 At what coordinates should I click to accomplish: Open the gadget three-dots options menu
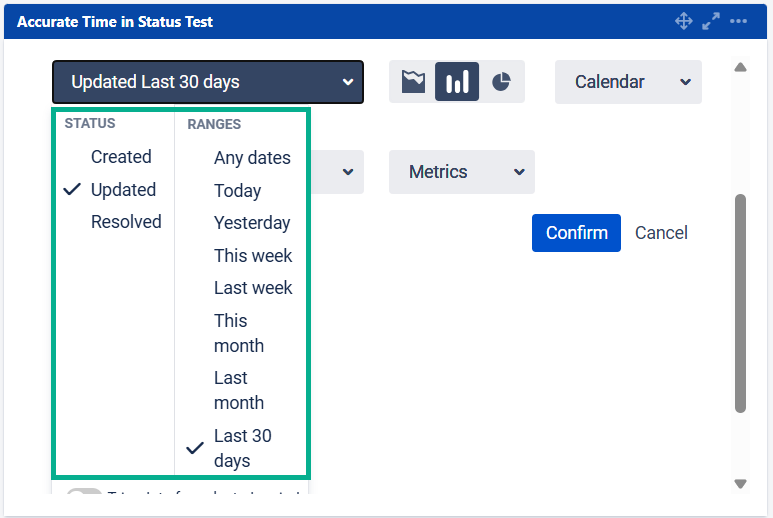tap(739, 21)
